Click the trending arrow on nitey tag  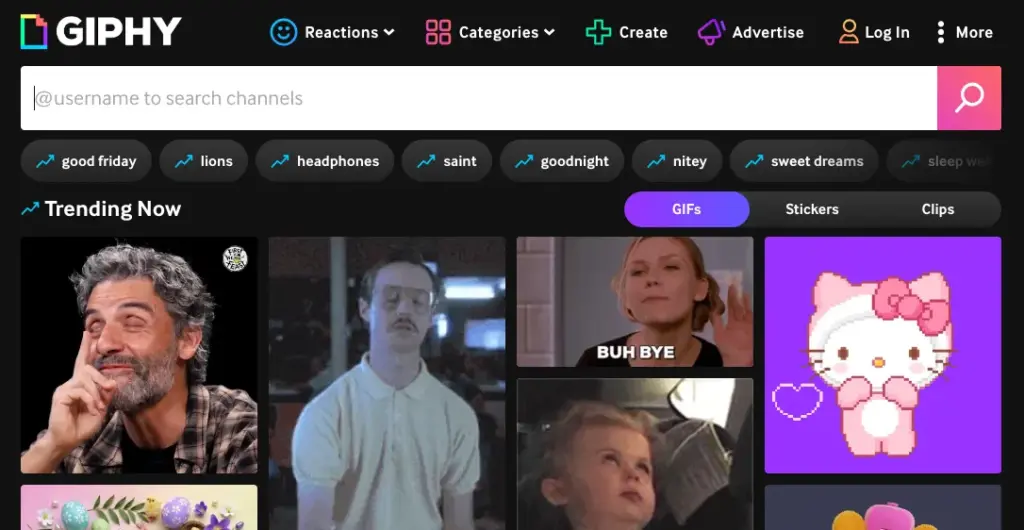[x=656, y=161]
